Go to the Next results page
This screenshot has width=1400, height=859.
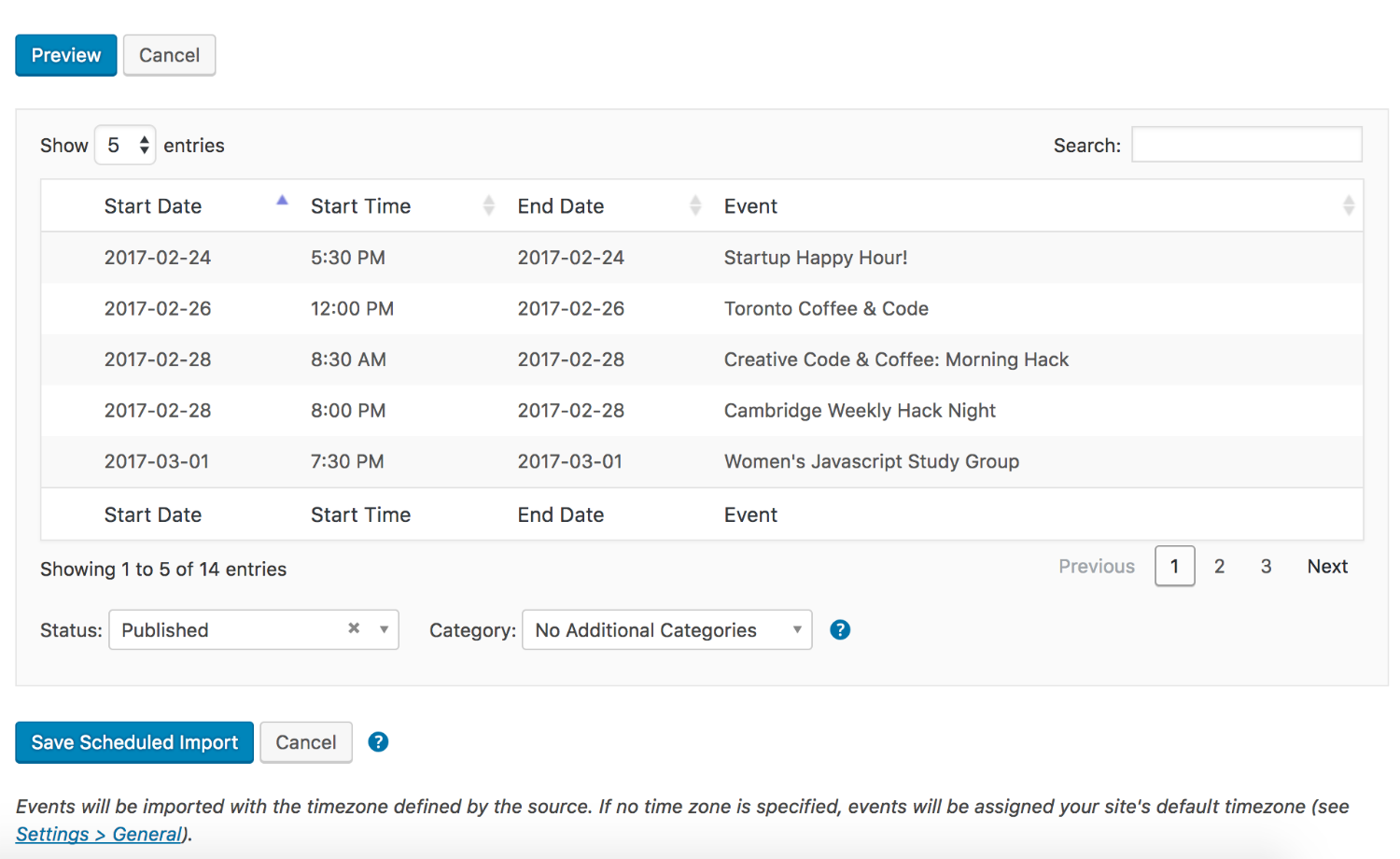1327,566
